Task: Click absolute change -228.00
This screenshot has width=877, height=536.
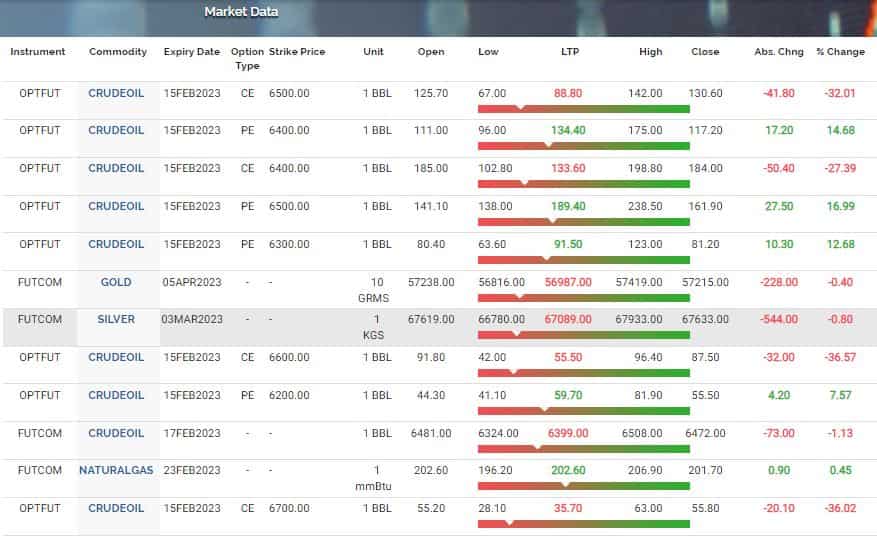Action: pyautogui.click(x=779, y=282)
